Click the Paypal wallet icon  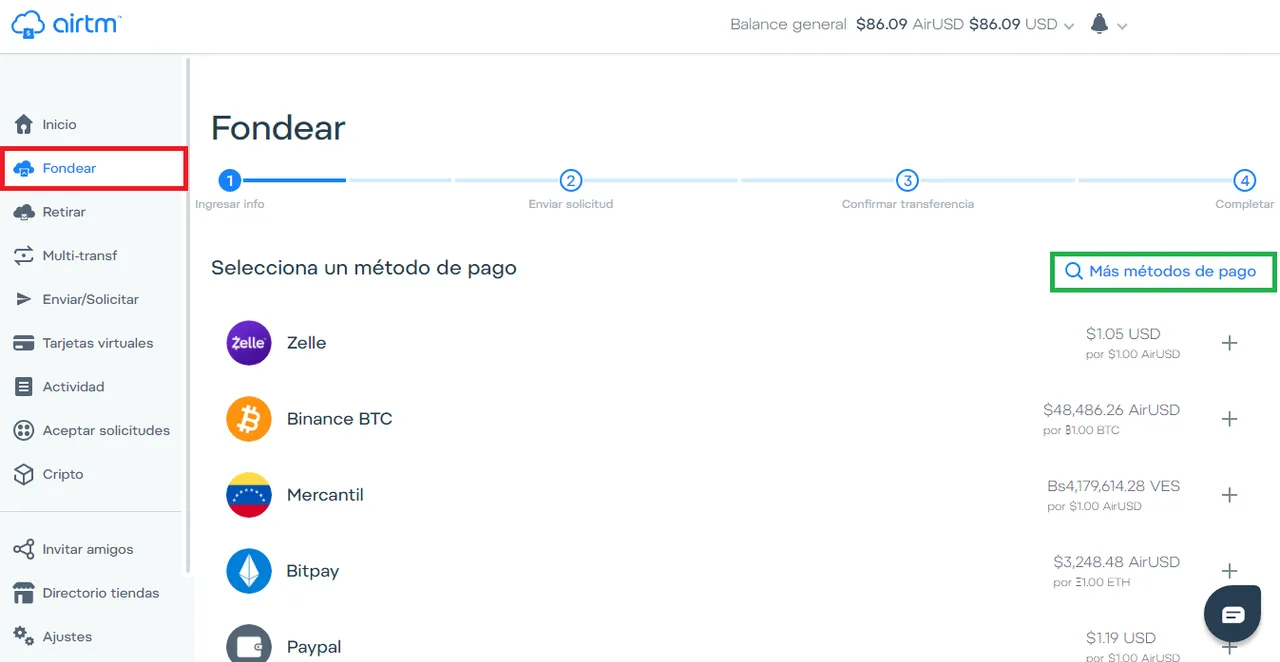pos(249,645)
